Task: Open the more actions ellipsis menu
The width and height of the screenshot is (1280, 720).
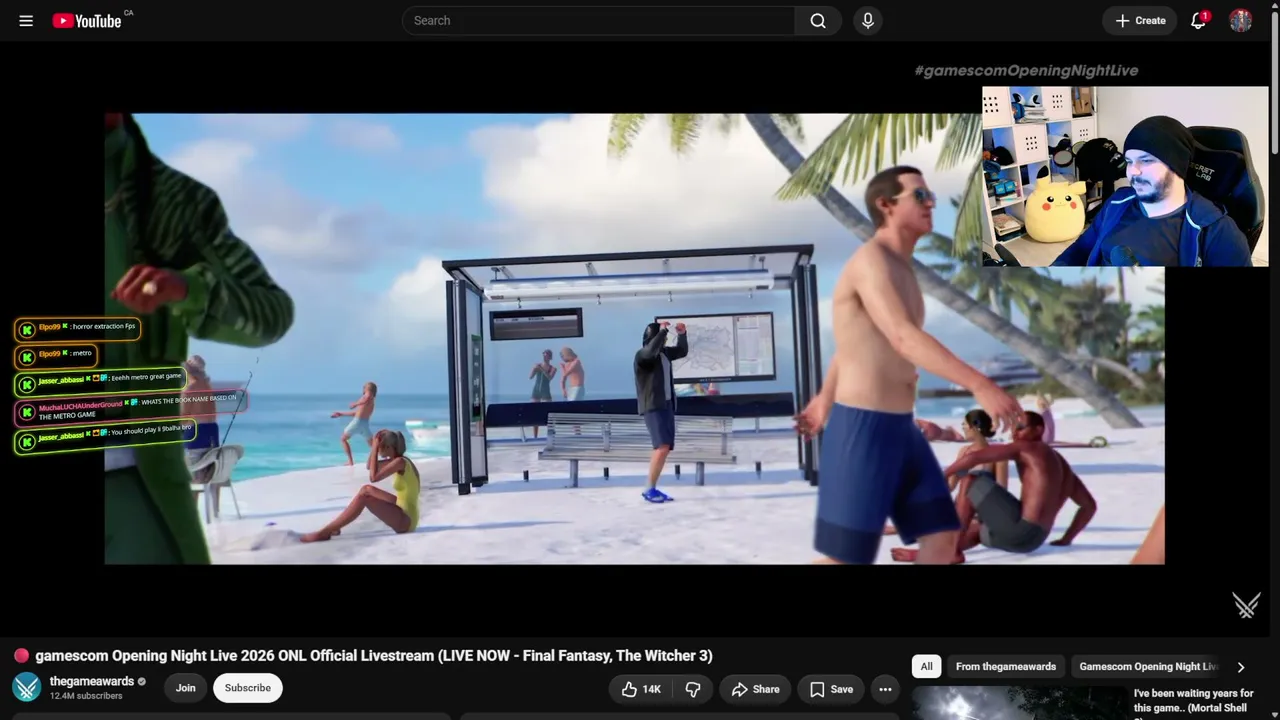Action: point(885,689)
